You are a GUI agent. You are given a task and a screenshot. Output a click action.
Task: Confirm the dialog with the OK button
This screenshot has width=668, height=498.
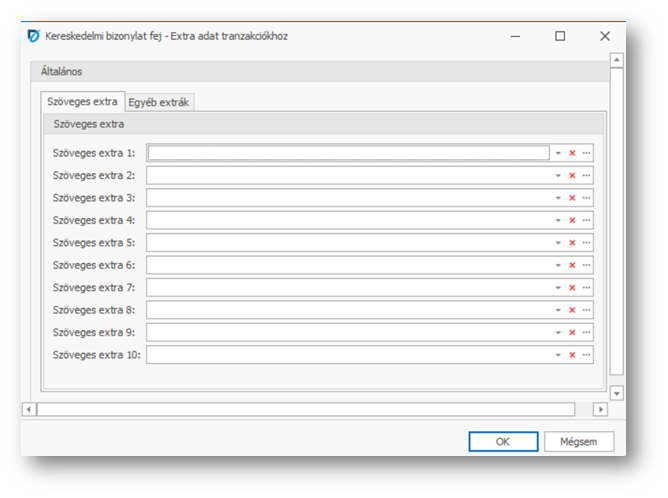coord(503,442)
